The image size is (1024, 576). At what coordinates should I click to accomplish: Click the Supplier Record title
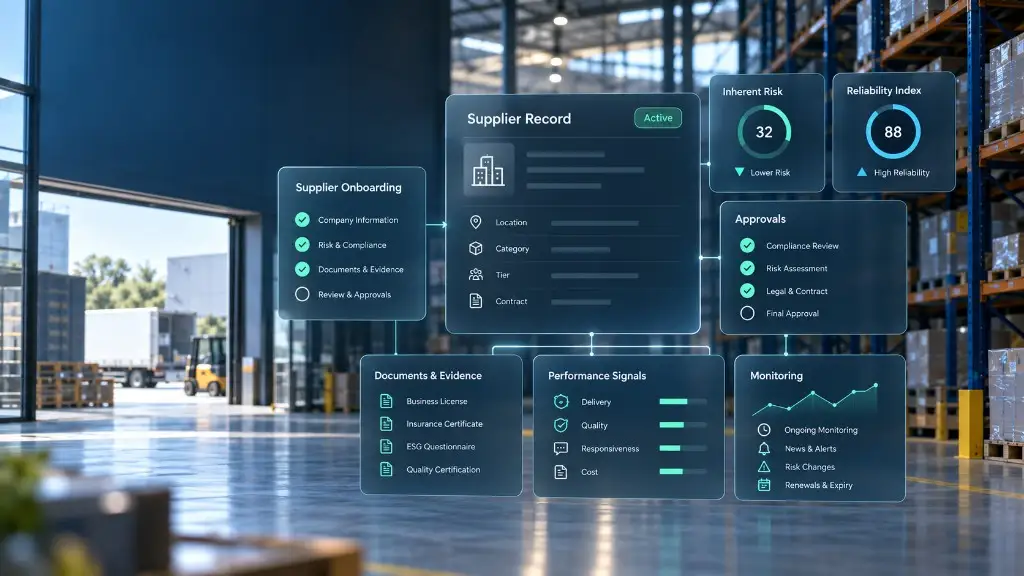click(519, 119)
